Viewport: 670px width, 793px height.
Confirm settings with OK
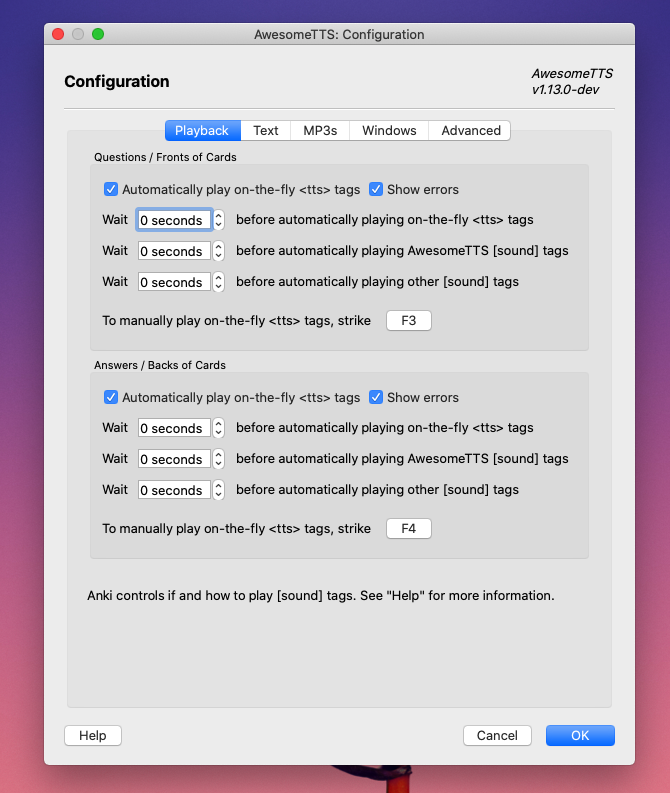coord(580,735)
